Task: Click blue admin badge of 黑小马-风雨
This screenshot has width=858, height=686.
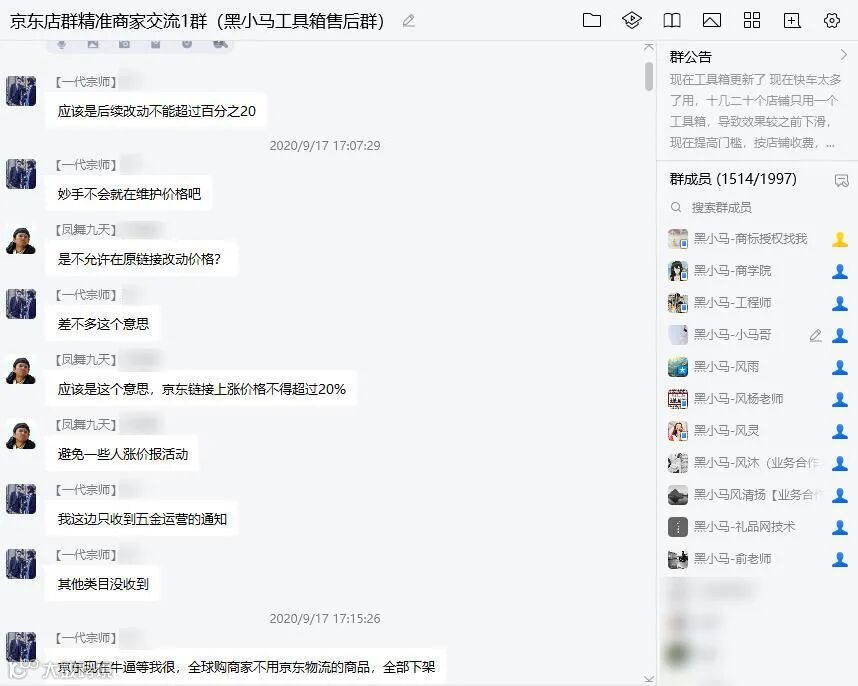Action: [x=839, y=367]
